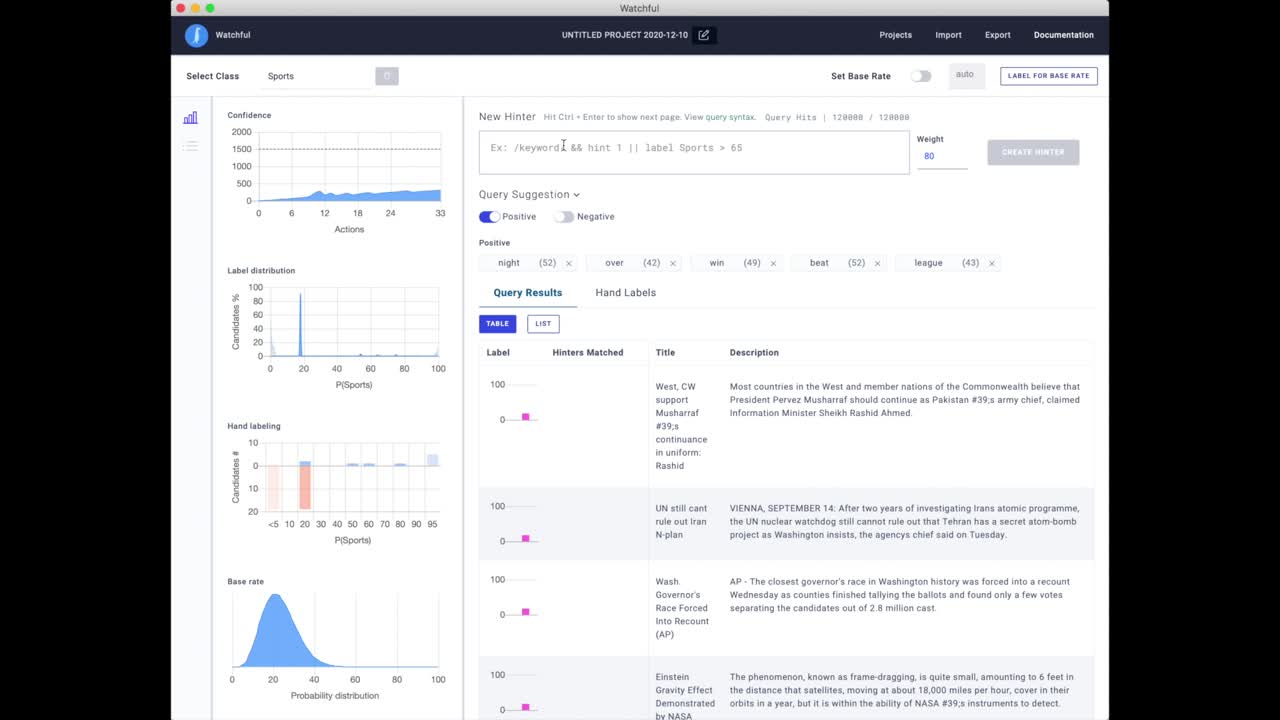
Task: Click the Hinters Matched column header
Action: [x=588, y=353]
